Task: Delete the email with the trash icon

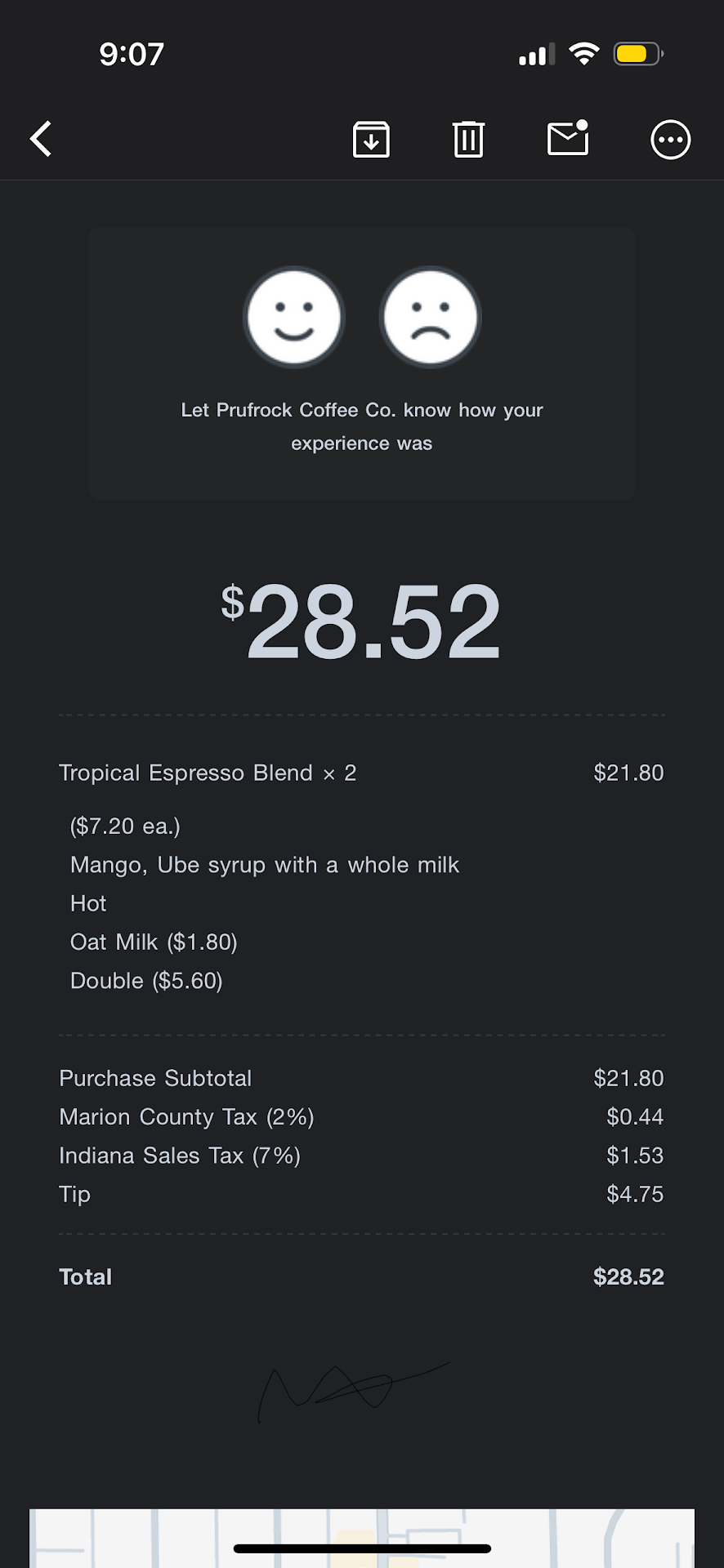Action: 468,139
